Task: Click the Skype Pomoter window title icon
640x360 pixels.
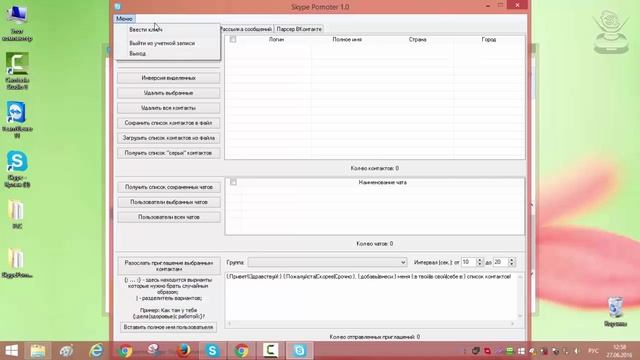Action: pos(118,7)
